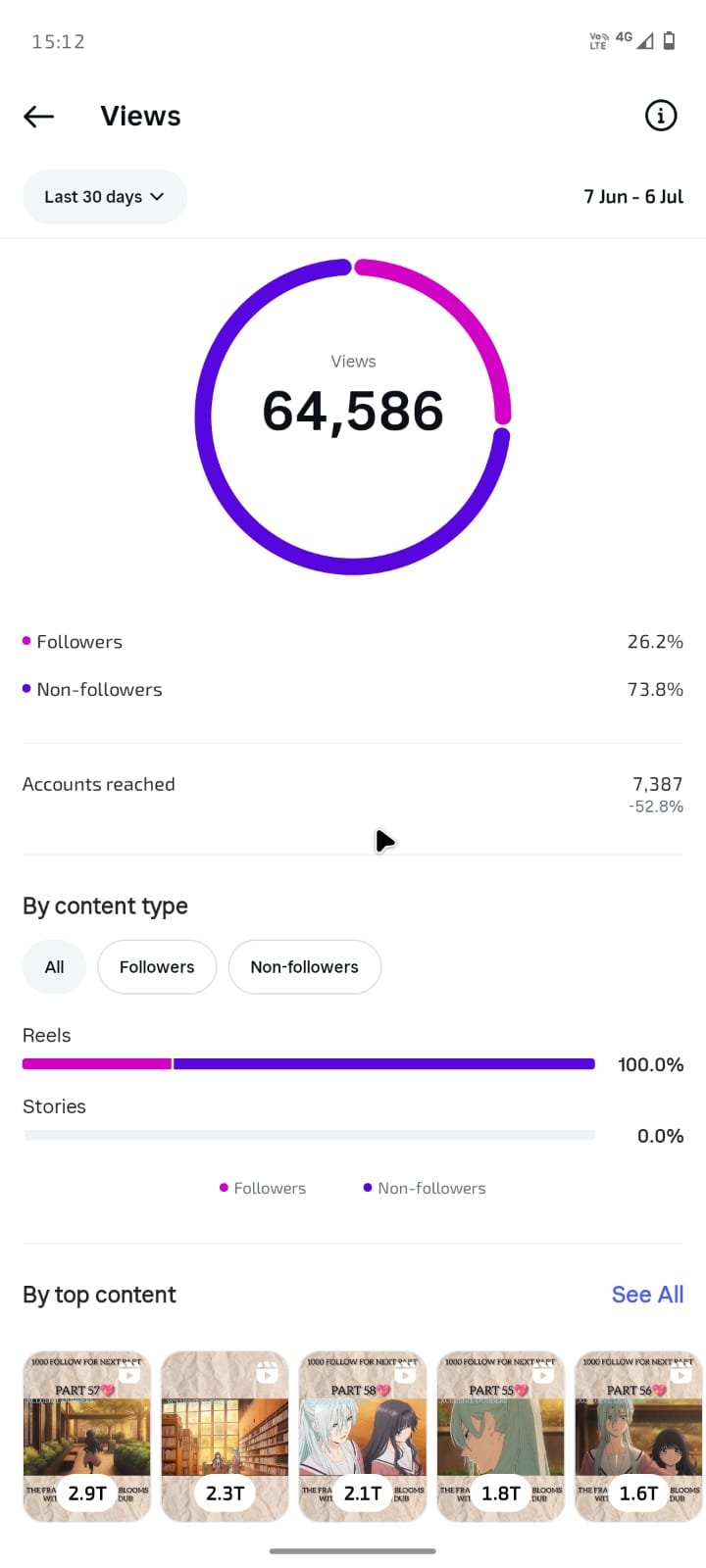Viewport: 706px width, 1568px height.
Task: Open See All top content
Action: [647, 1295]
